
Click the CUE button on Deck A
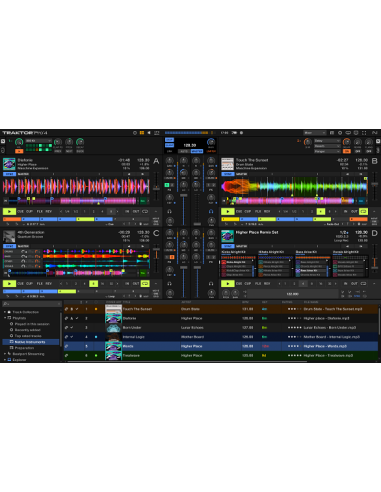click(20, 211)
